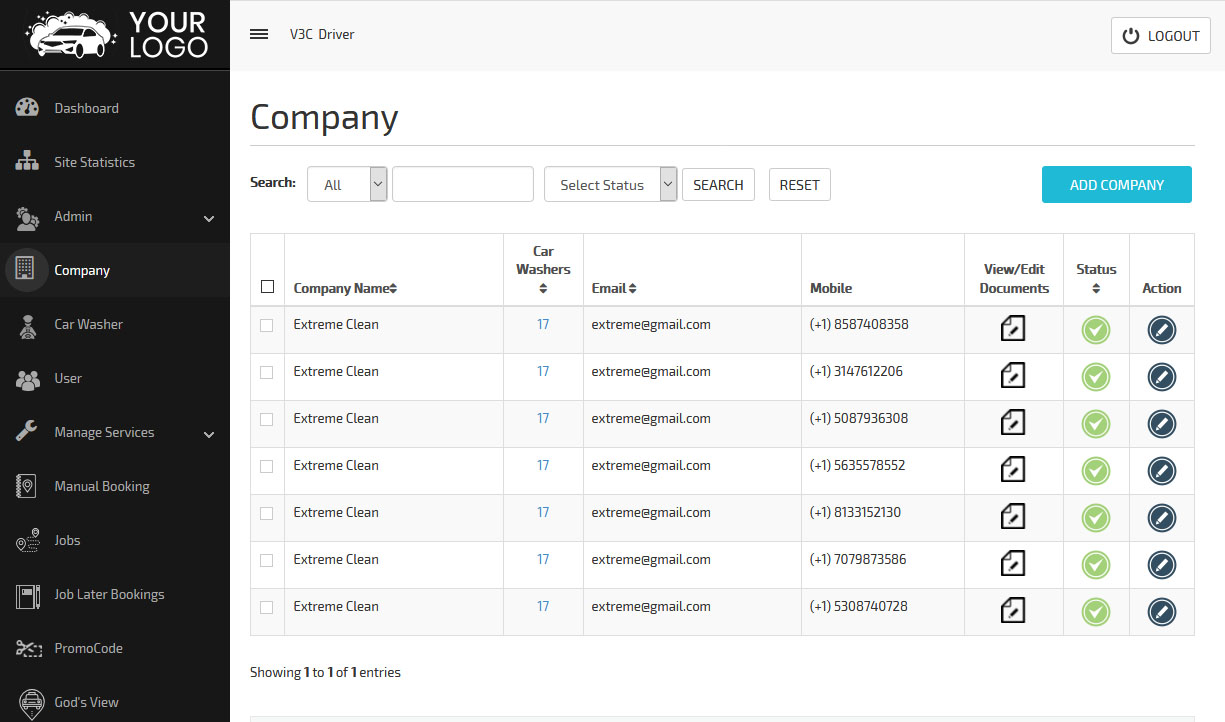1225x722 pixels.
Task: Open documents icon for mobile 8587408358 row
Action: click(x=1013, y=329)
